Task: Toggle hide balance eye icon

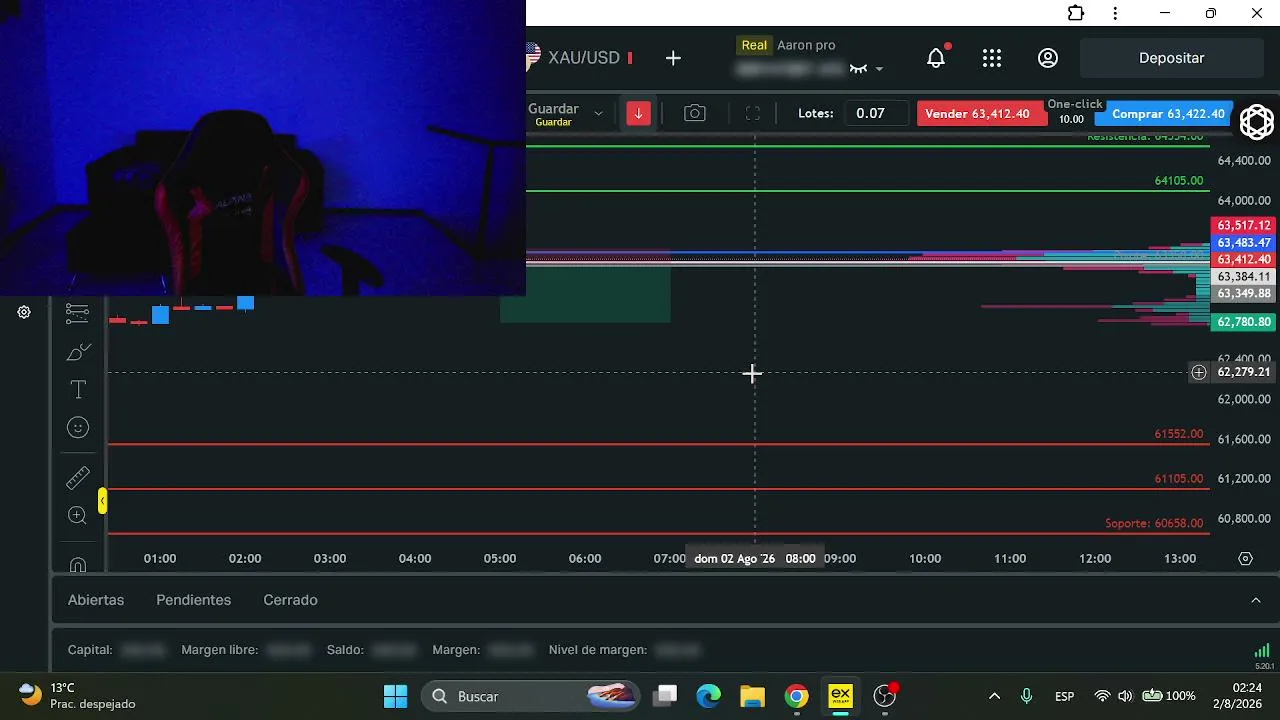Action: click(x=858, y=69)
